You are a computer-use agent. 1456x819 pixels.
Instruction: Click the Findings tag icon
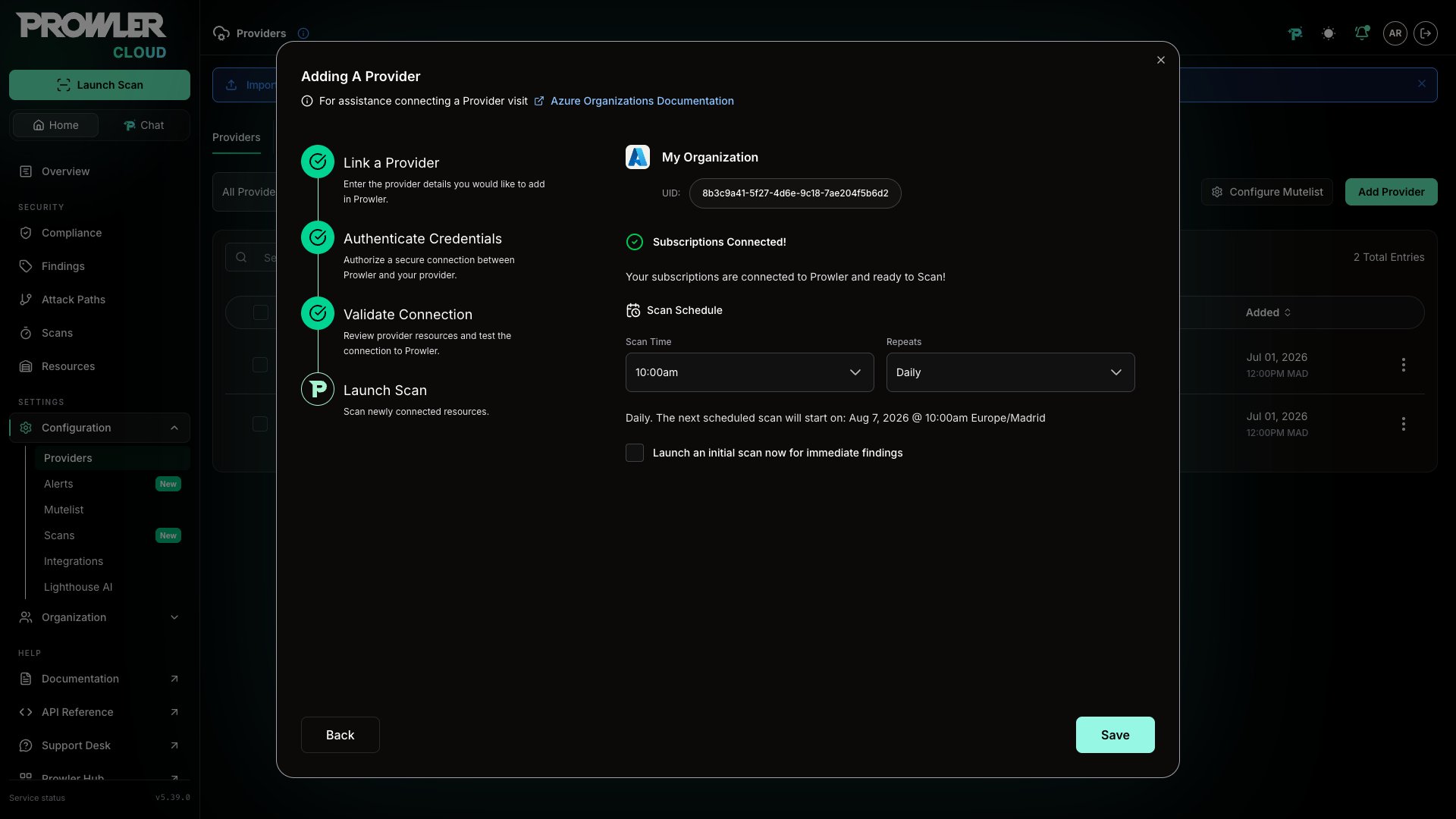26,266
